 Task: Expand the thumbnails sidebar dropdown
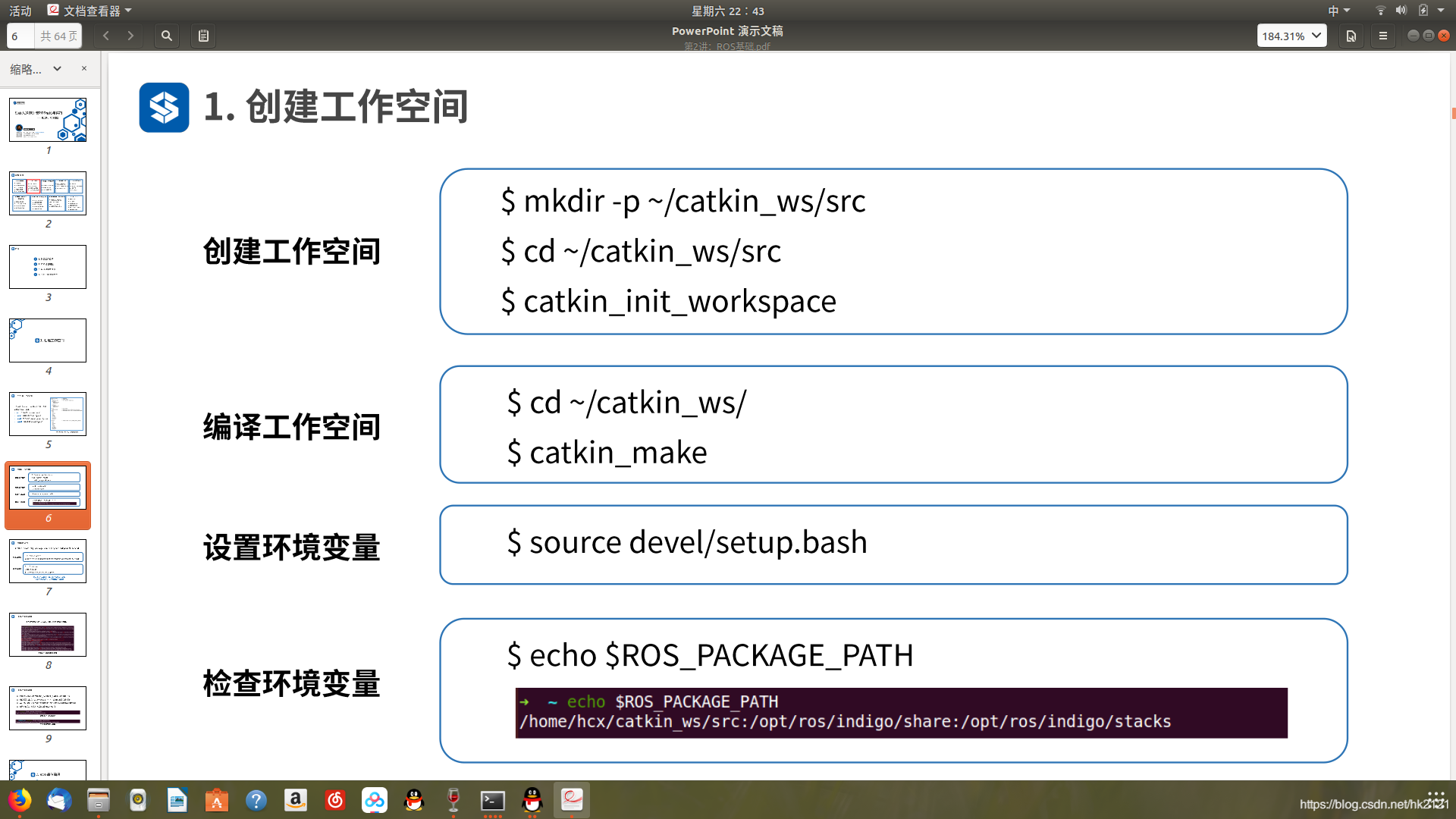click(57, 68)
